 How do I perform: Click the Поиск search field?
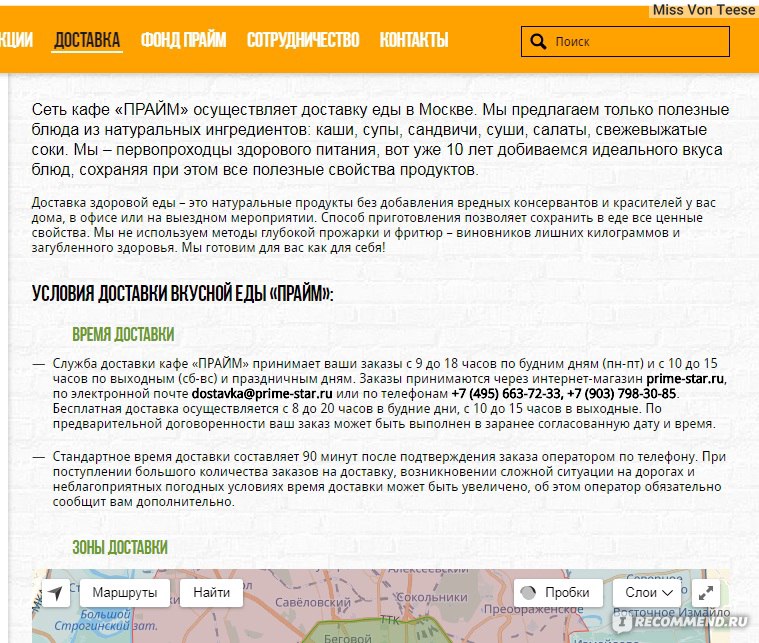click(625, 42)
